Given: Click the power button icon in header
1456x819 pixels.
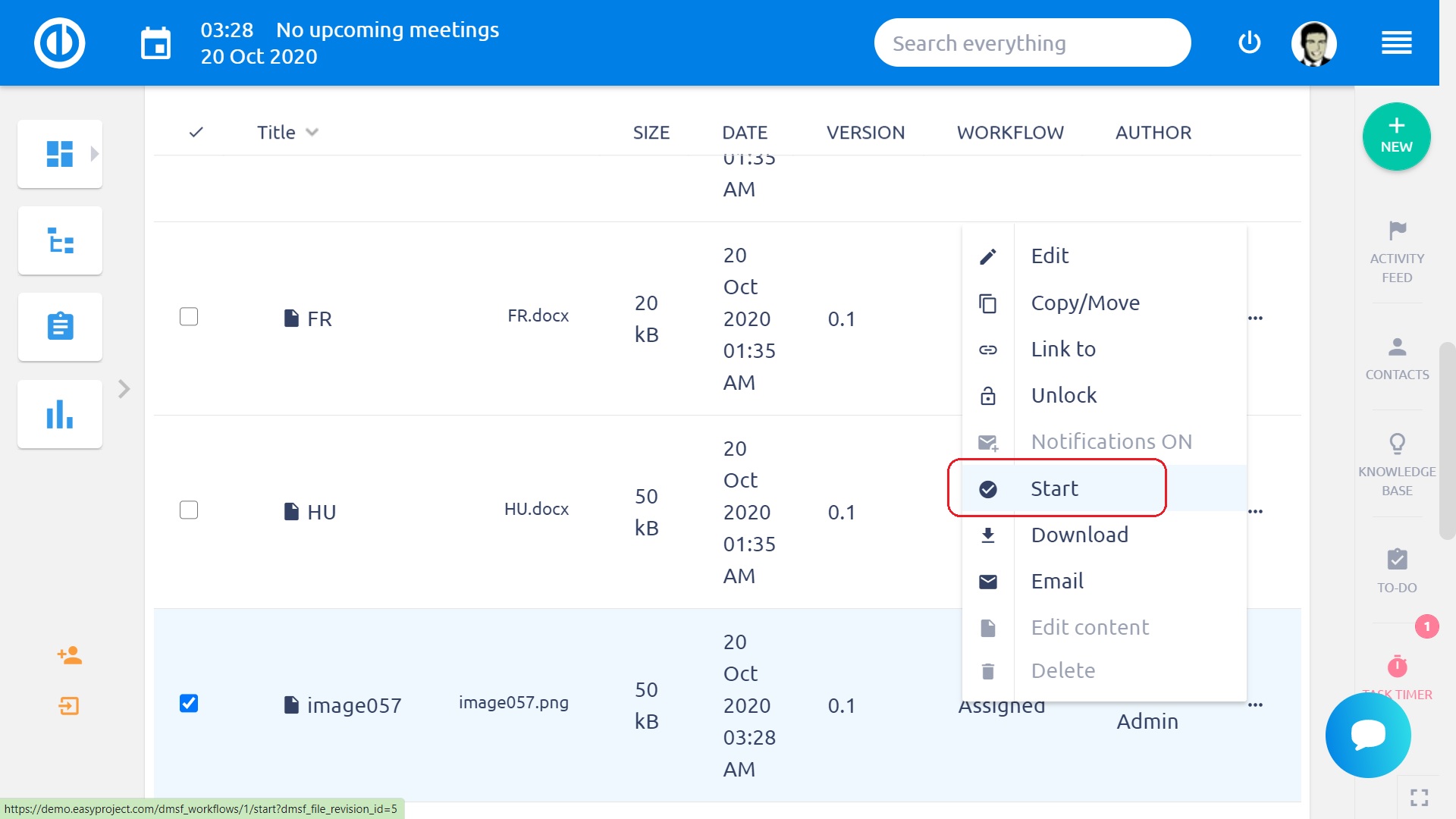Looking at the screenshot, I should pos(1249,42).
